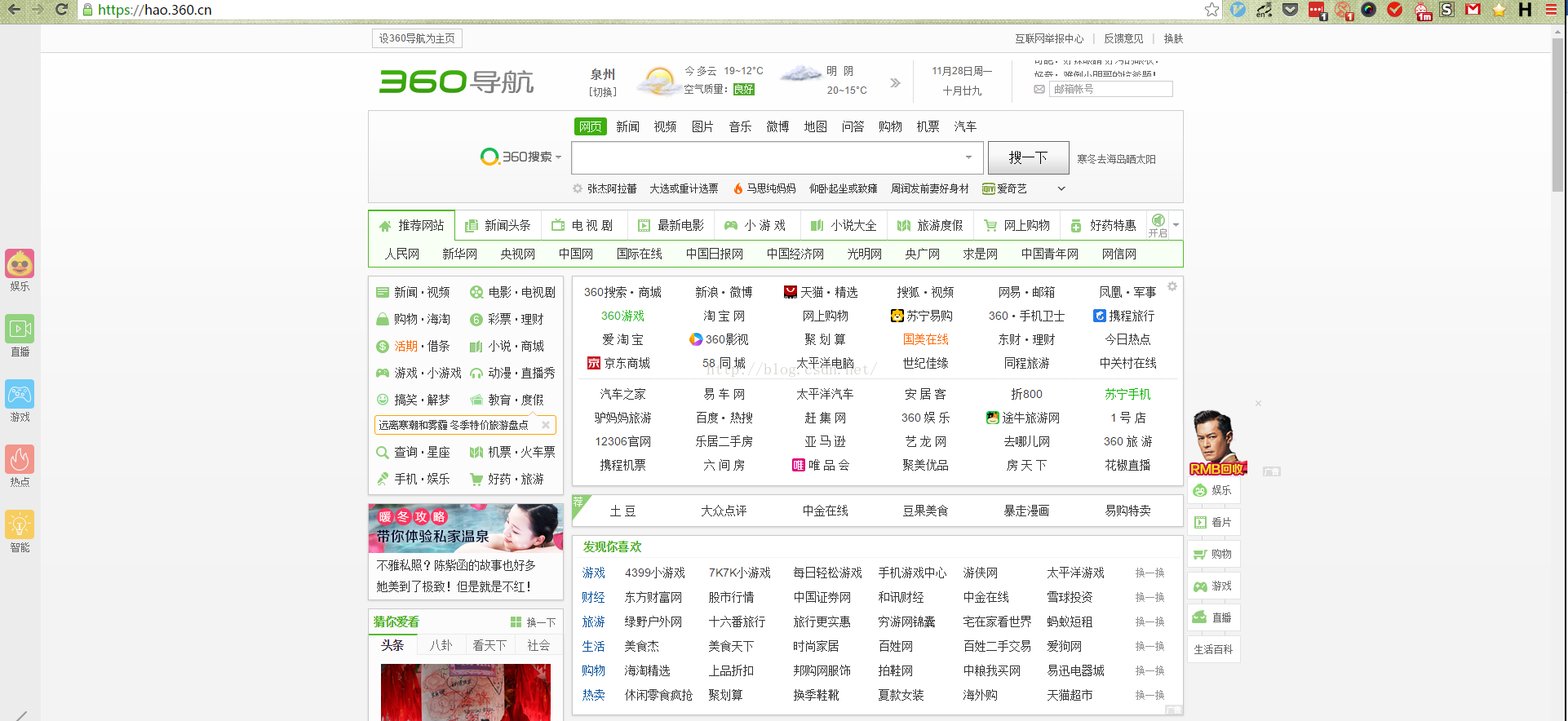Image resolution: width=1568 pixels, height=721 pixels.
Task: Open 购物 cart in right floating panel
Action: (1213, 554)
